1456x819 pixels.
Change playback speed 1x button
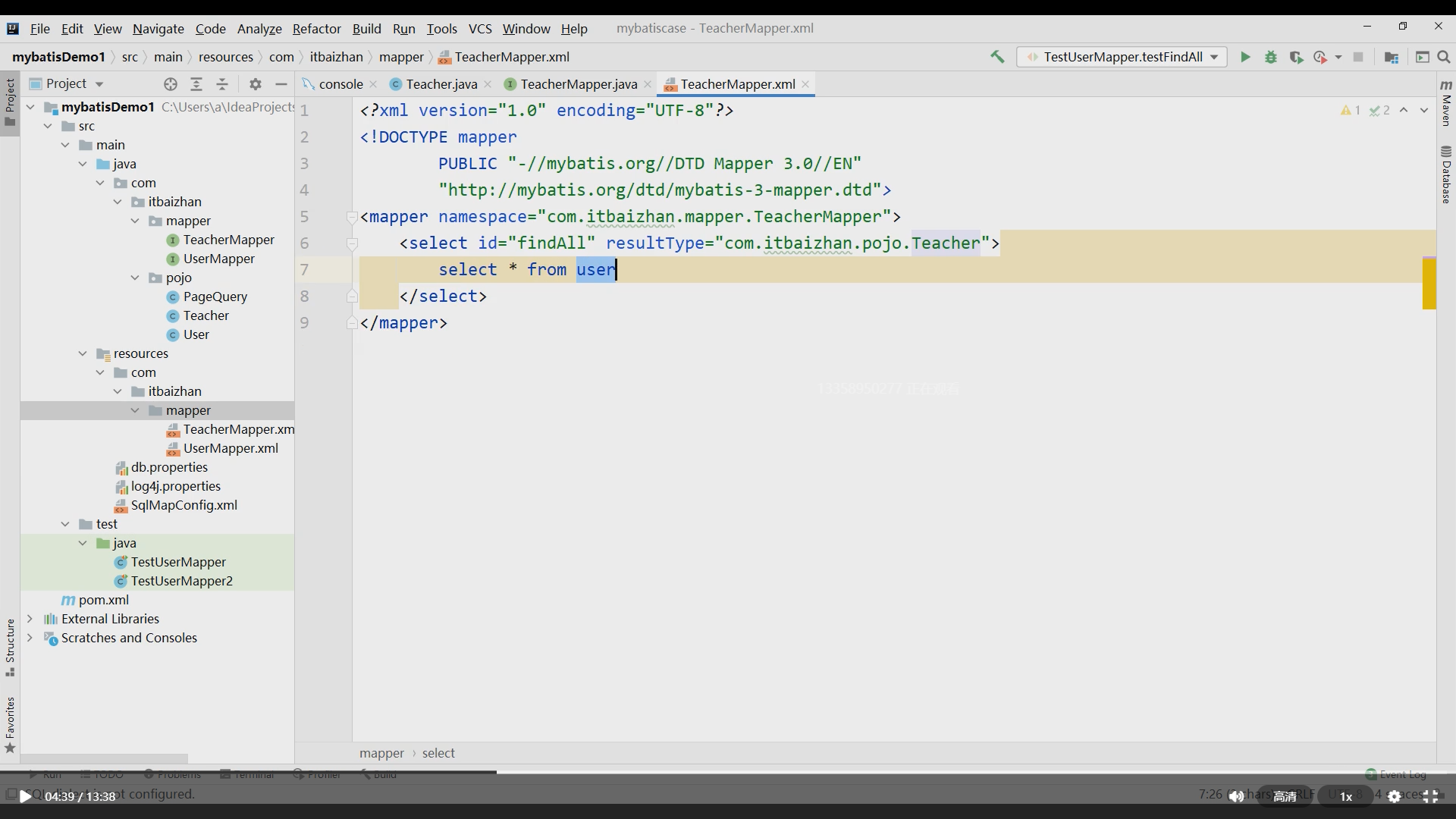(x=1346, y=796)
